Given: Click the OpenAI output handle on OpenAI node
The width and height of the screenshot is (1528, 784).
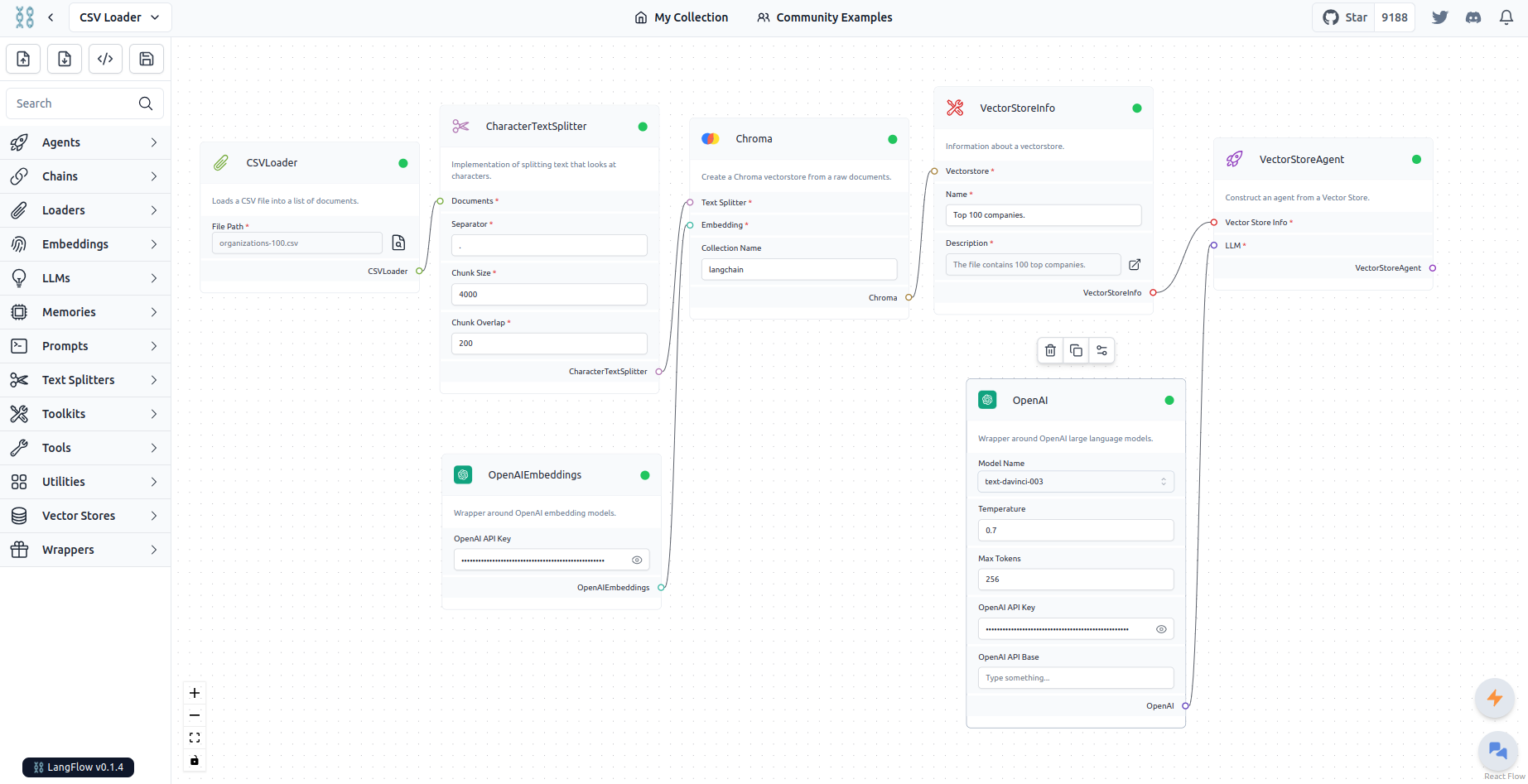Looking at the screenshot, I should (x=1186, y=706).
